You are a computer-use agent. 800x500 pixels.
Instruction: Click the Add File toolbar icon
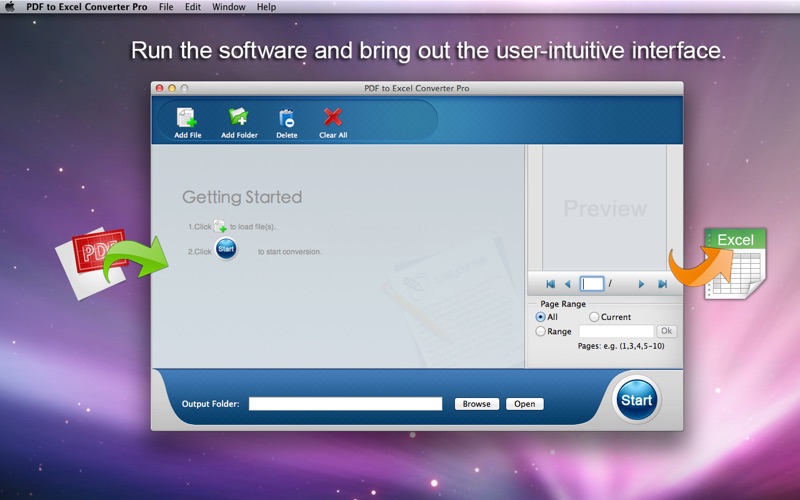[187, 122]
